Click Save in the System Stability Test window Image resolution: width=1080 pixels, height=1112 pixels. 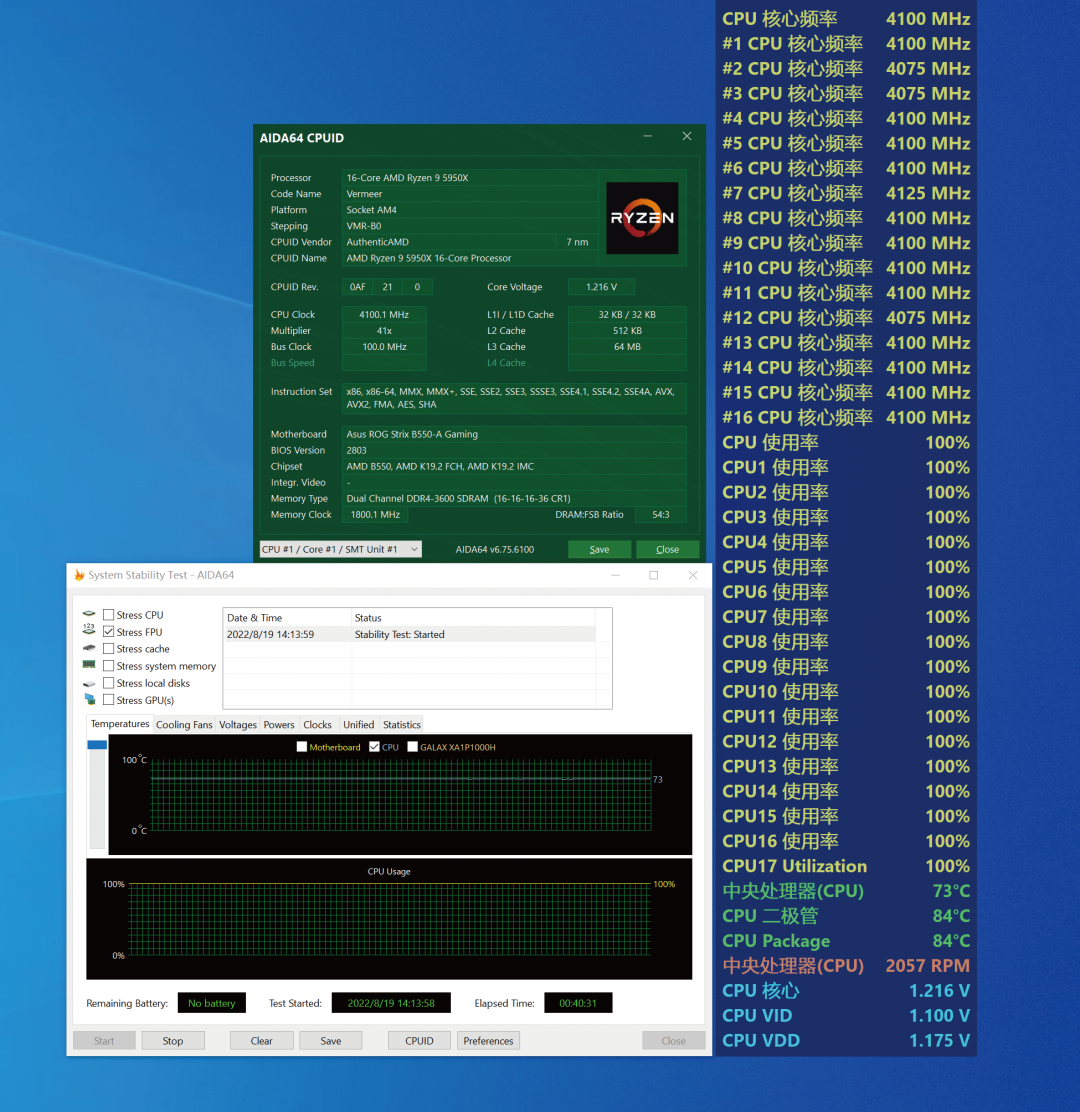pyautogui.click(x=330, y=1041)
